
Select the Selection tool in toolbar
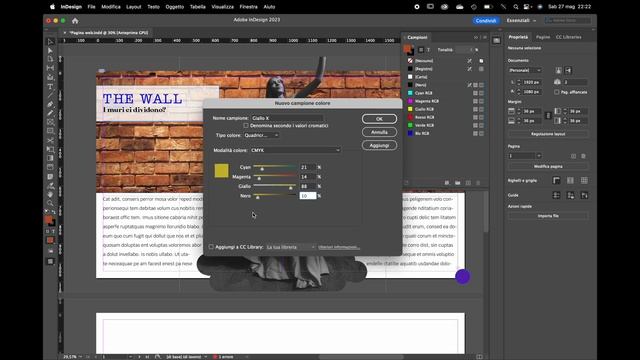coord(50,42)
